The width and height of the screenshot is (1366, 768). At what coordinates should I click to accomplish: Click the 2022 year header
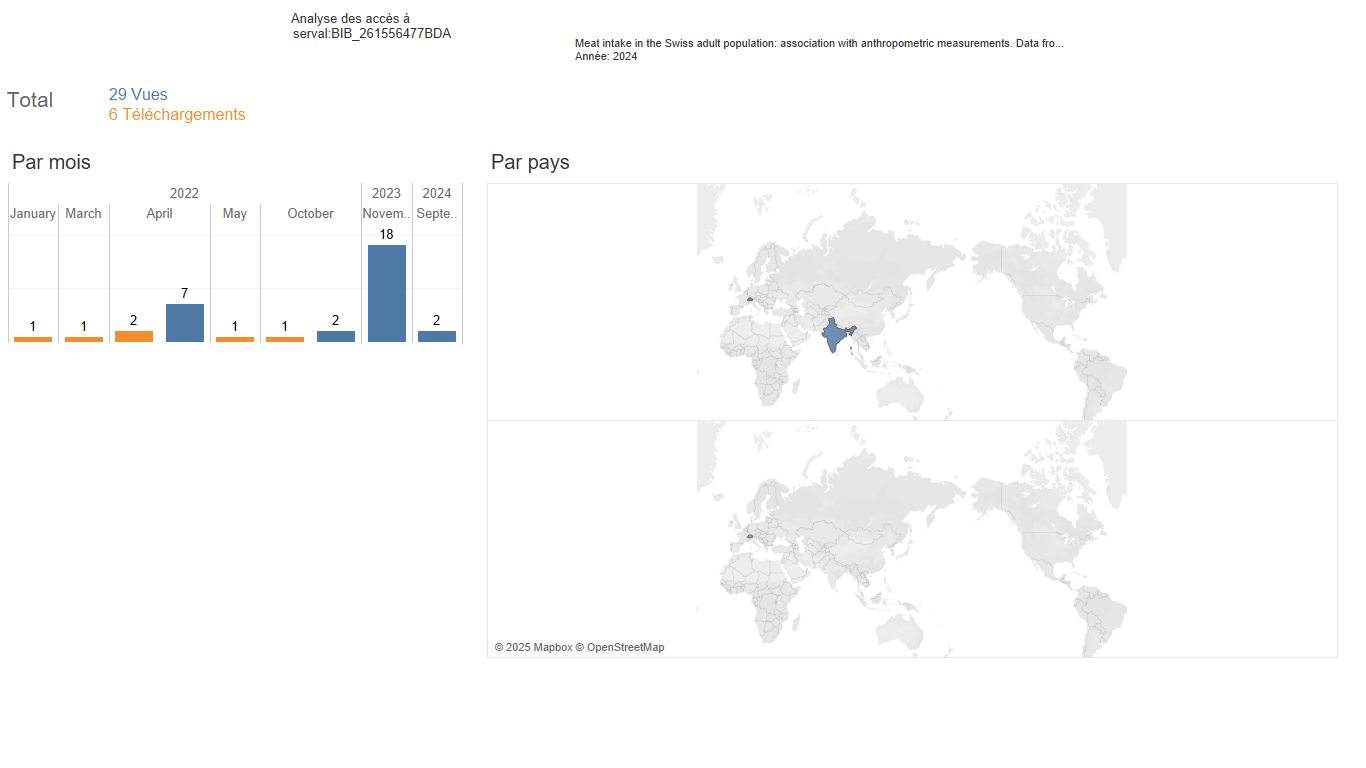point(184,193)
